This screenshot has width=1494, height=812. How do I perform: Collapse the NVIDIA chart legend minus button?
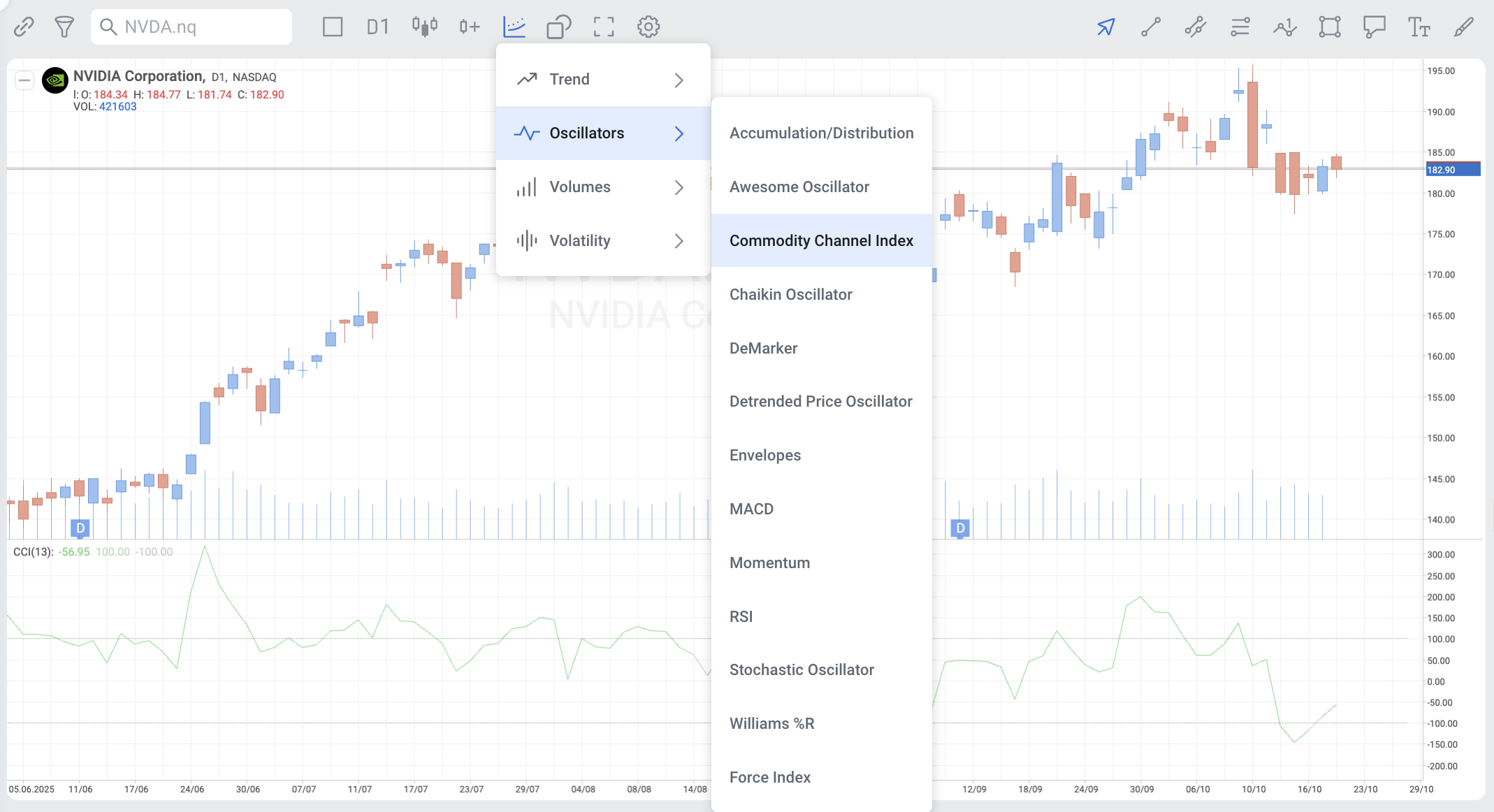click(24, 80)
